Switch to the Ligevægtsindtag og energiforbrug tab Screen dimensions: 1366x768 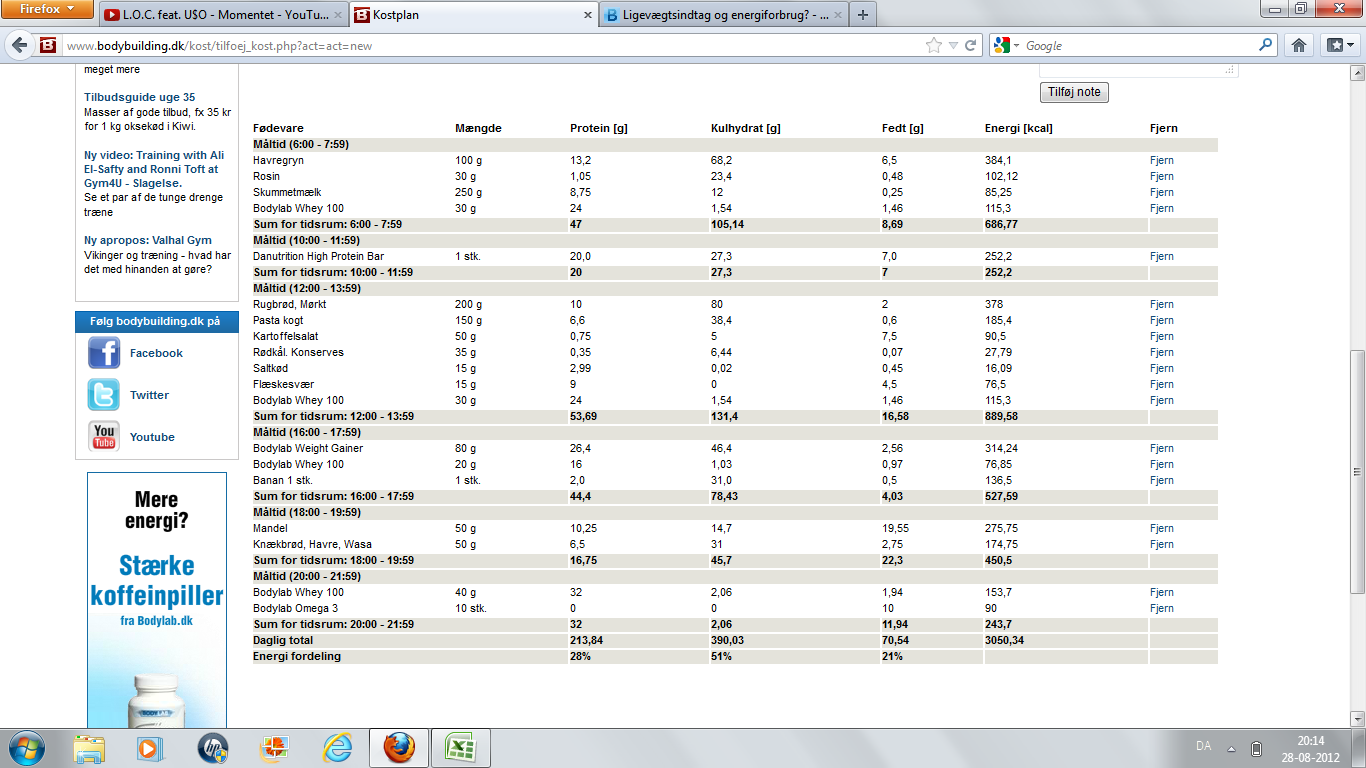(722, 15)
